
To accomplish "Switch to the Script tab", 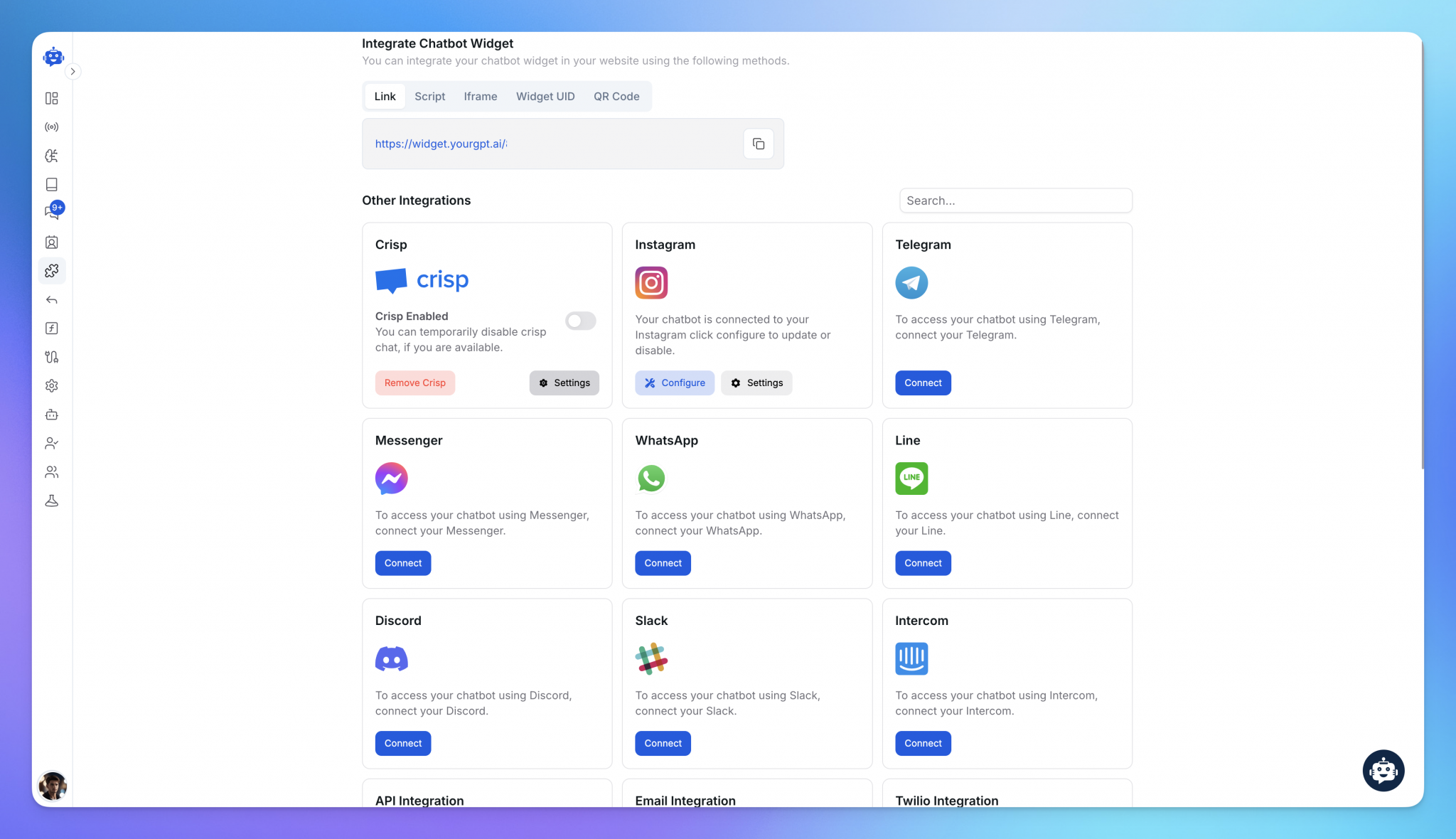I will (x=429, y=96).
